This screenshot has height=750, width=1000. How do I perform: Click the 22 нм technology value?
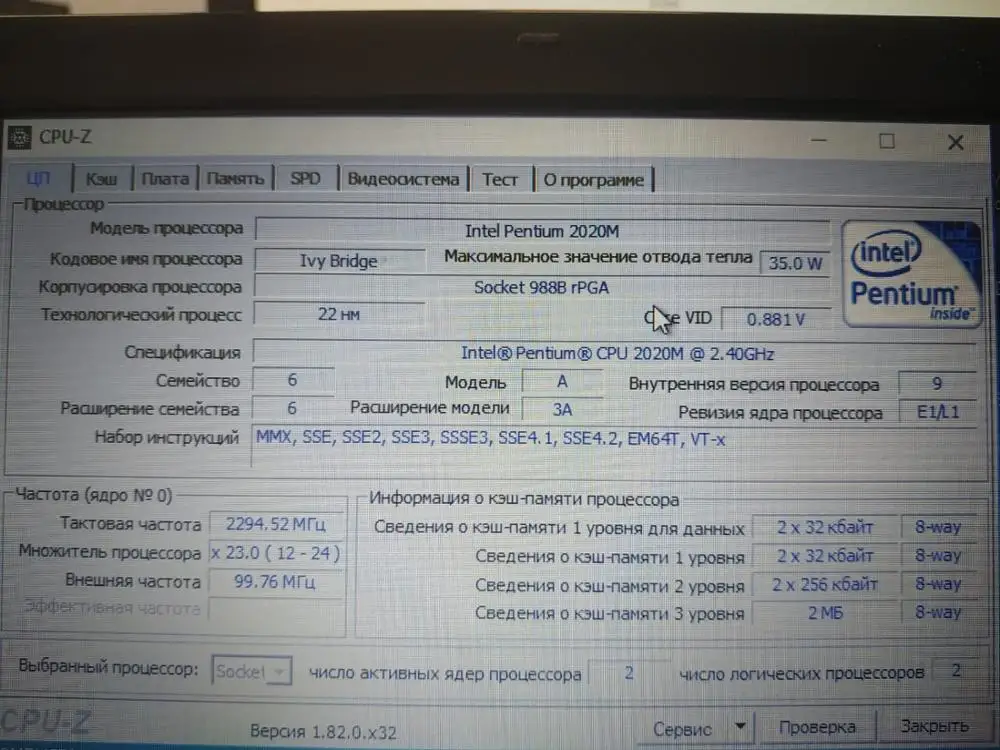coord(339,314)
